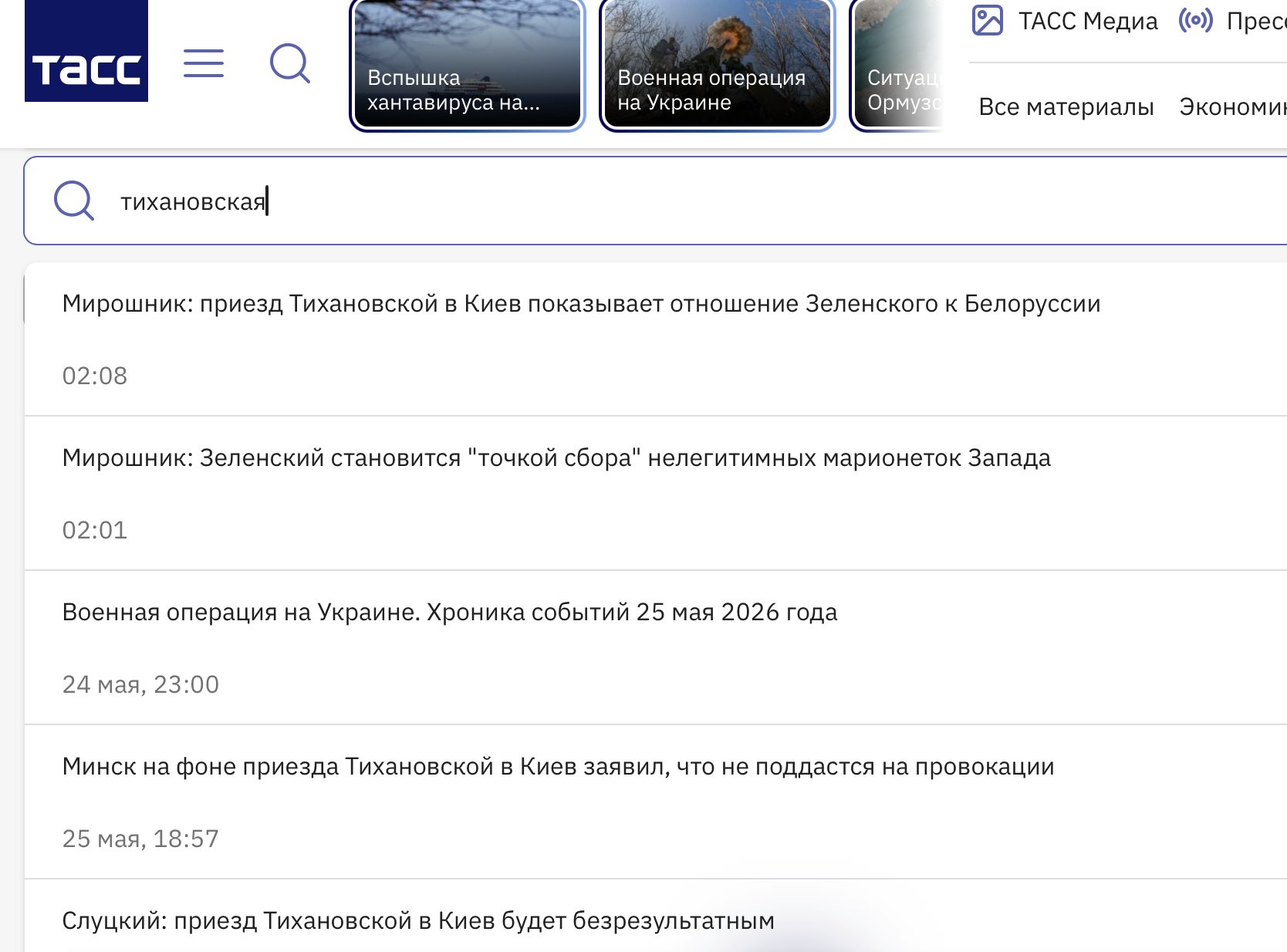Open the Вспышка хантавируса story card
The image size is (1287, 952).
click(467, 64)
